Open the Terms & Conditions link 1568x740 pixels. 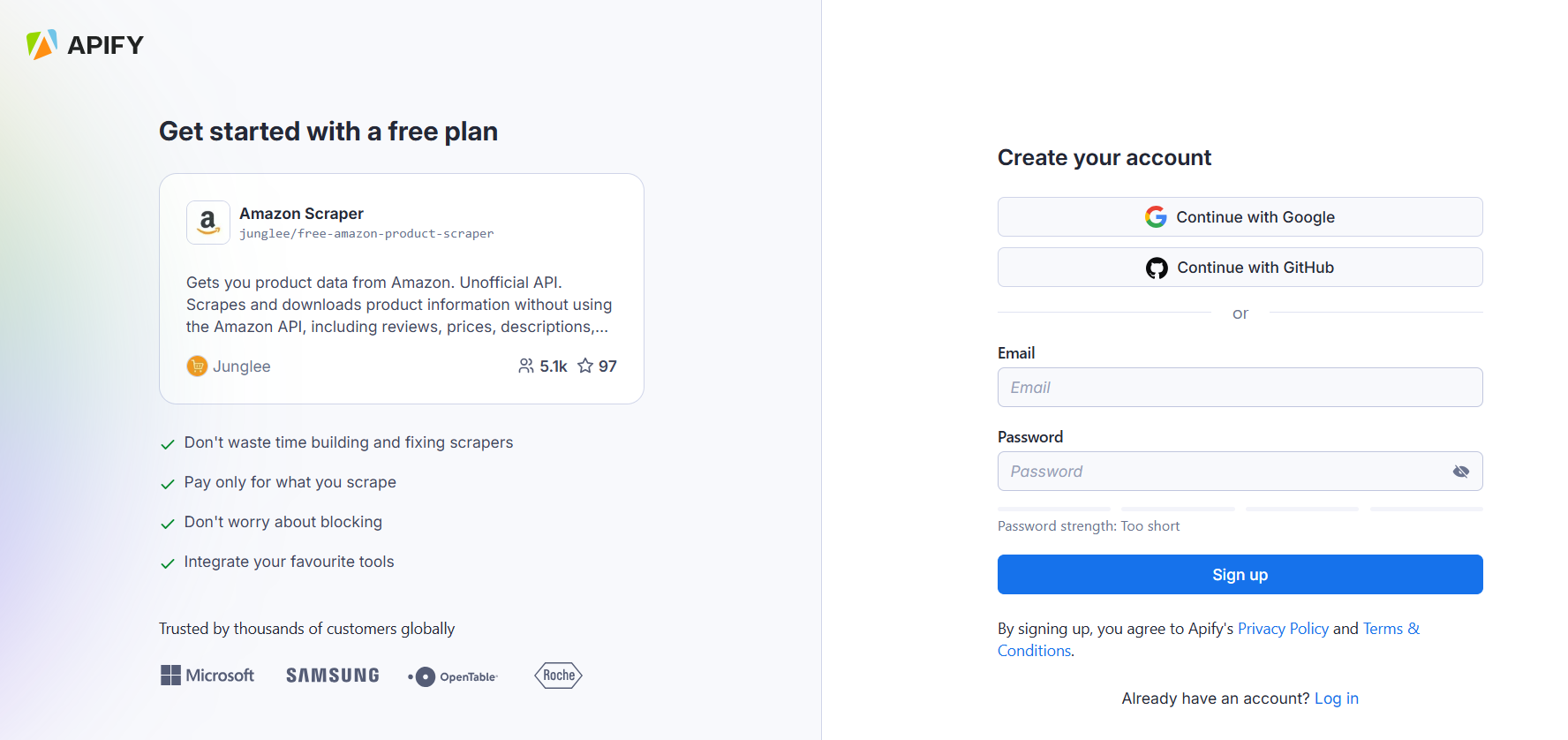1391,628
